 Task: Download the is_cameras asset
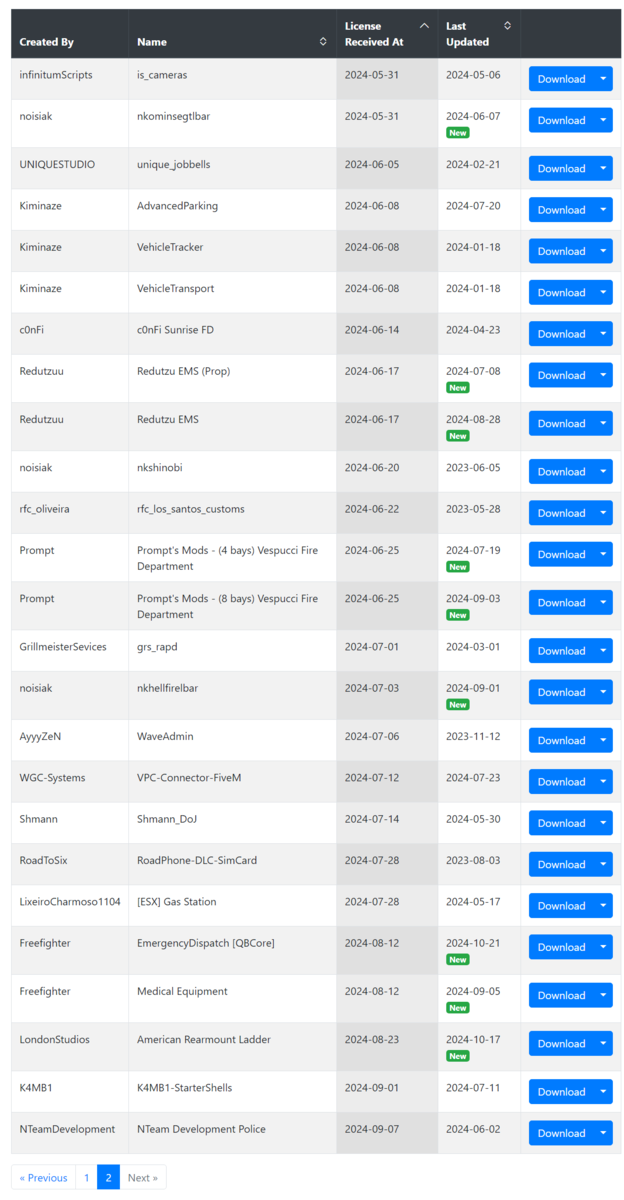pos(561,79)
